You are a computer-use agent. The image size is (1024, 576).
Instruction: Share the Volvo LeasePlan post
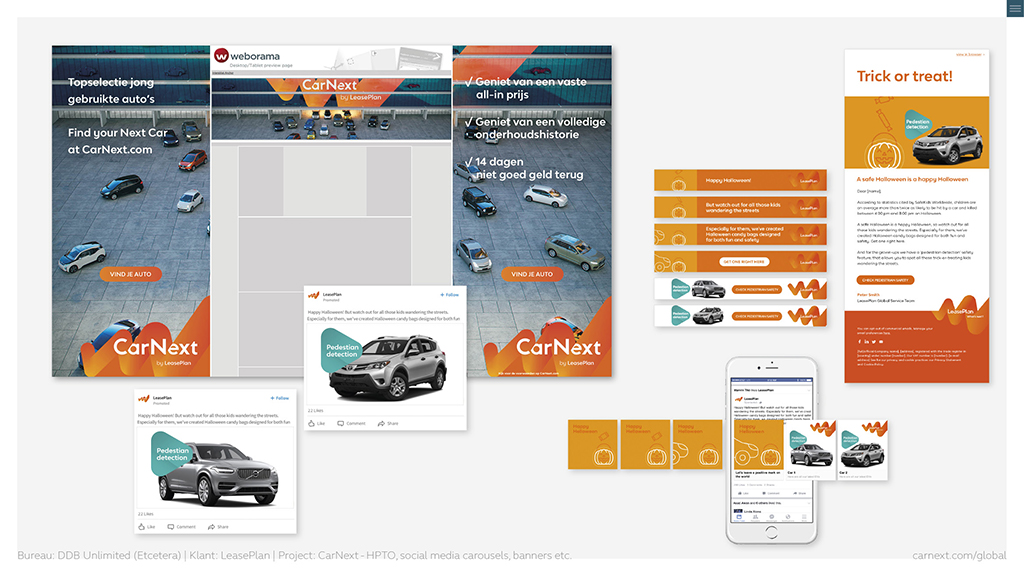[218, 527]
